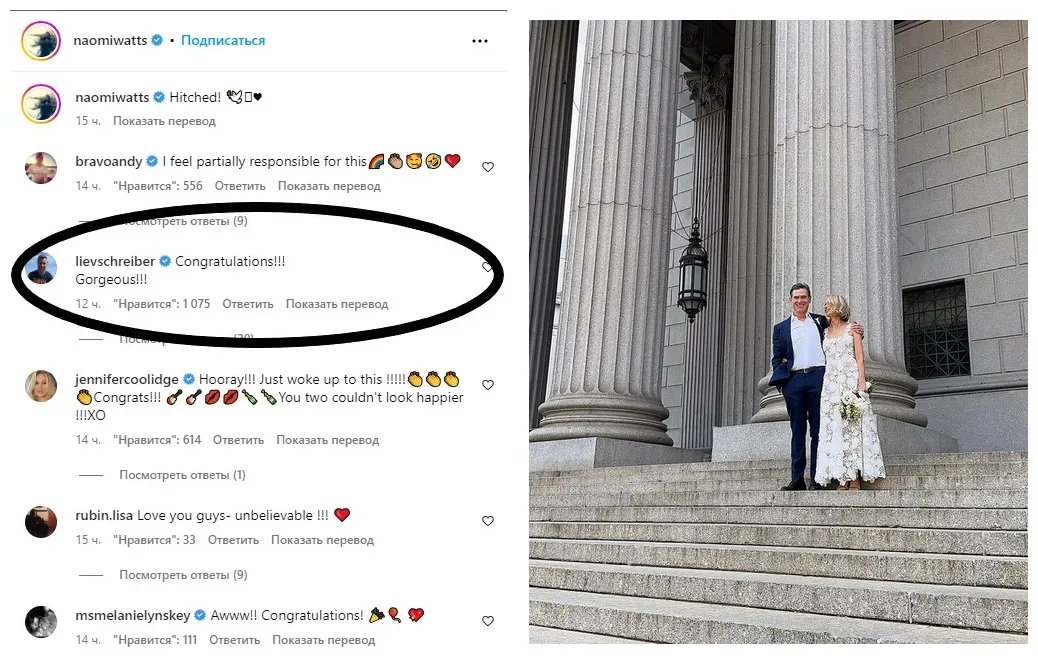Like rubin.lisa's comment with the heart
Screen dimensions: 1038x665
coord(488,521)
